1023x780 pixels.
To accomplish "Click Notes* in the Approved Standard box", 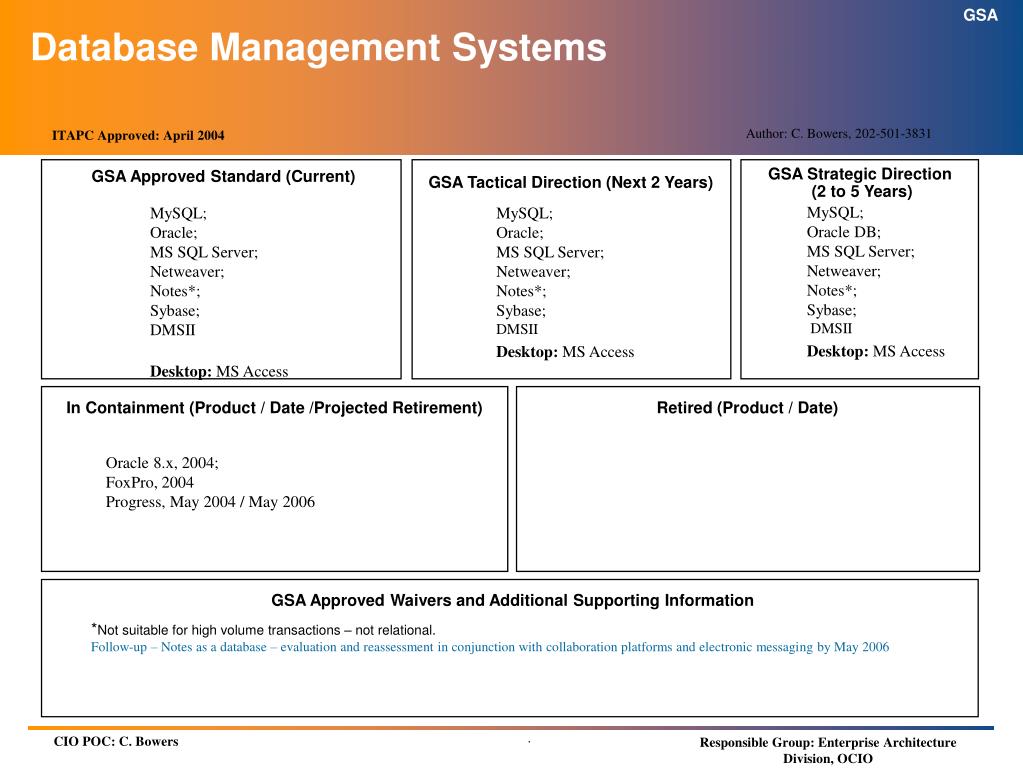I will pos(175,291).
